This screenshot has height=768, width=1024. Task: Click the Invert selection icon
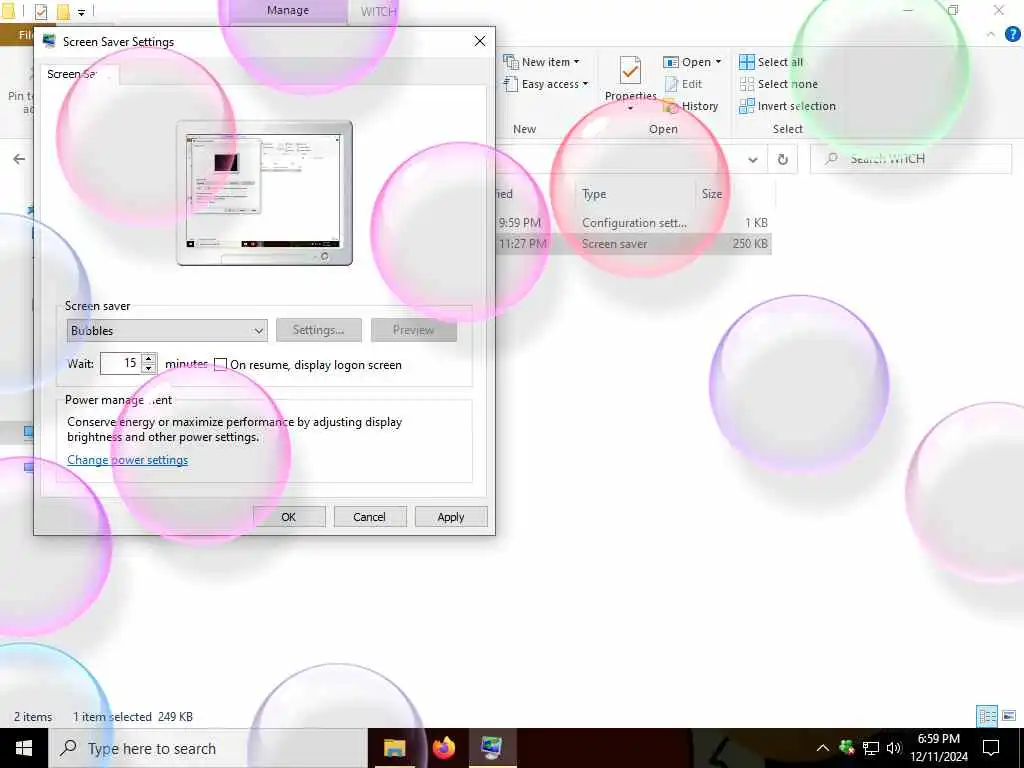tap(746, 106)
